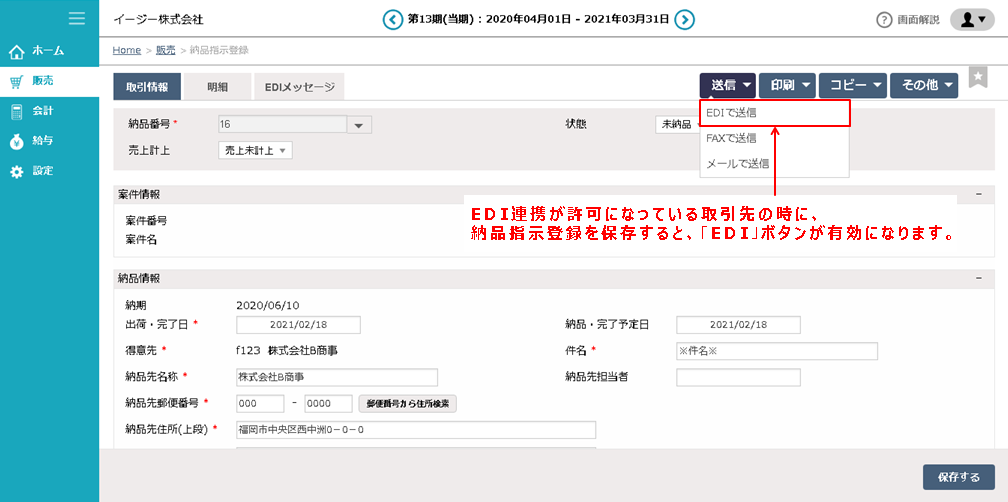Open the 印刷 dropdown button
The image size is (1008, 502).
coord(787,86)
